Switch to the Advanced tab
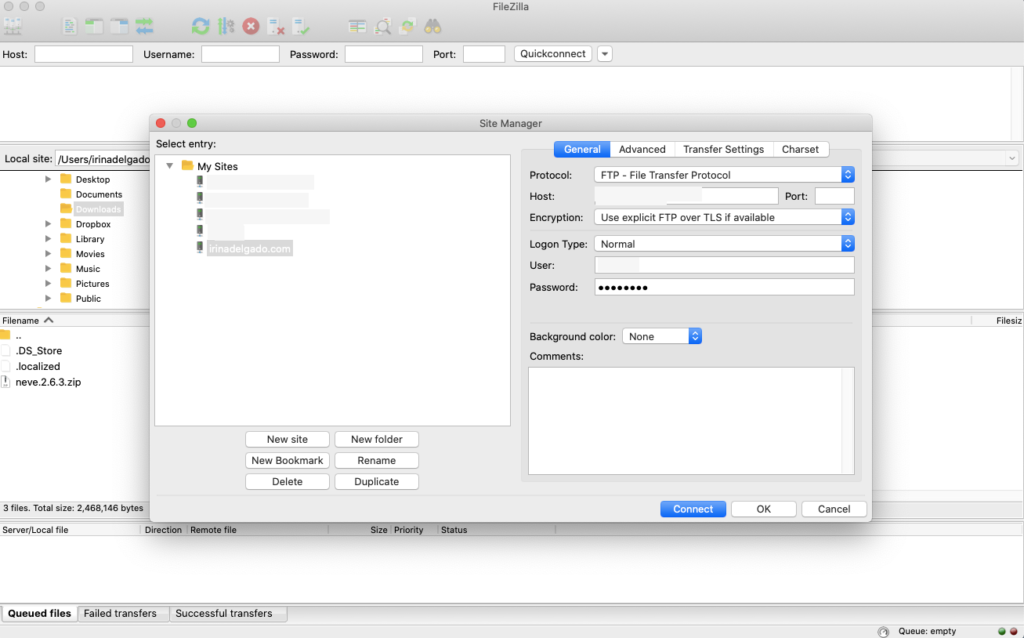This screenshot has height=638, width=1024. click(x=642, y=149)
